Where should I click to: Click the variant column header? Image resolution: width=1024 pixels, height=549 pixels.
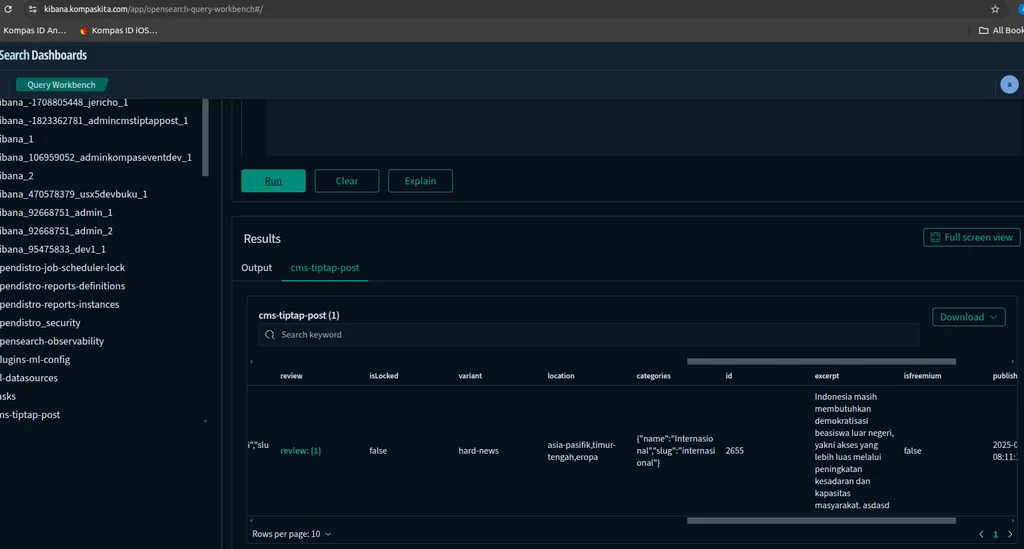pyautogui.click(x=470, y=376)
